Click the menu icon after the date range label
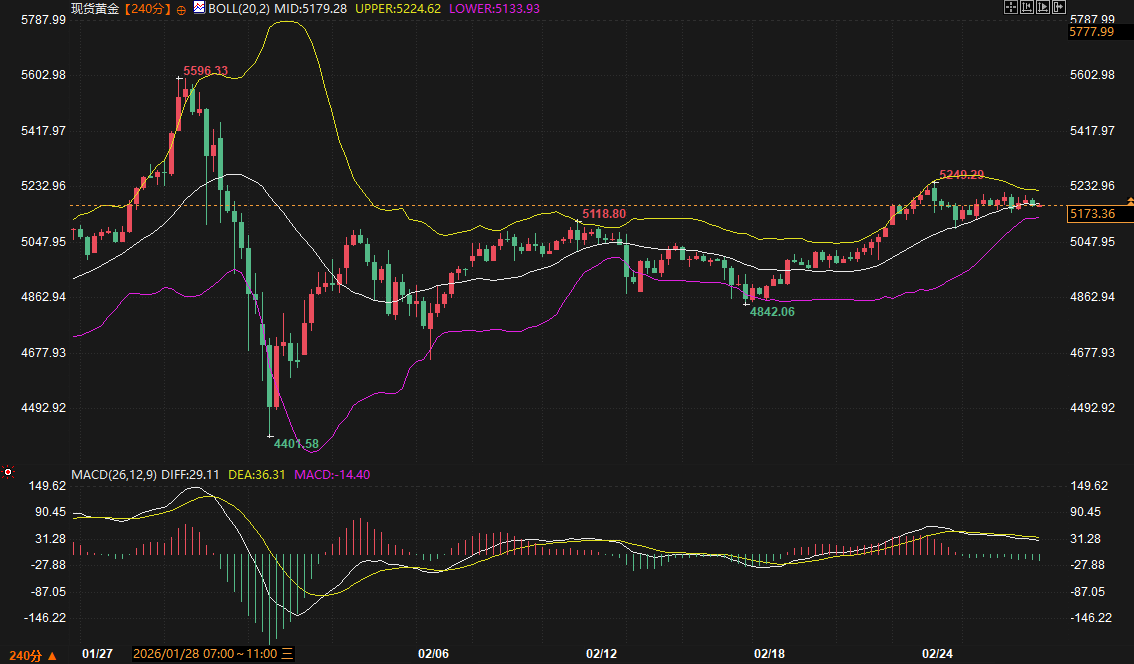Screen dimensions: 1134x664 click(x=288, y=654)
